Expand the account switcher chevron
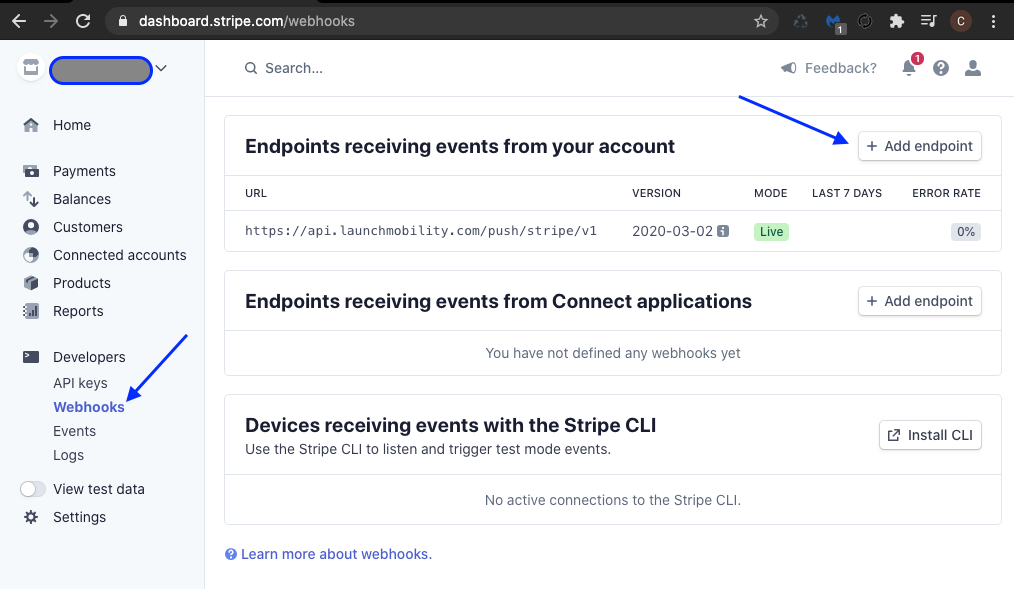Viewport: 1014px width, 589px height. pos(161,68)
